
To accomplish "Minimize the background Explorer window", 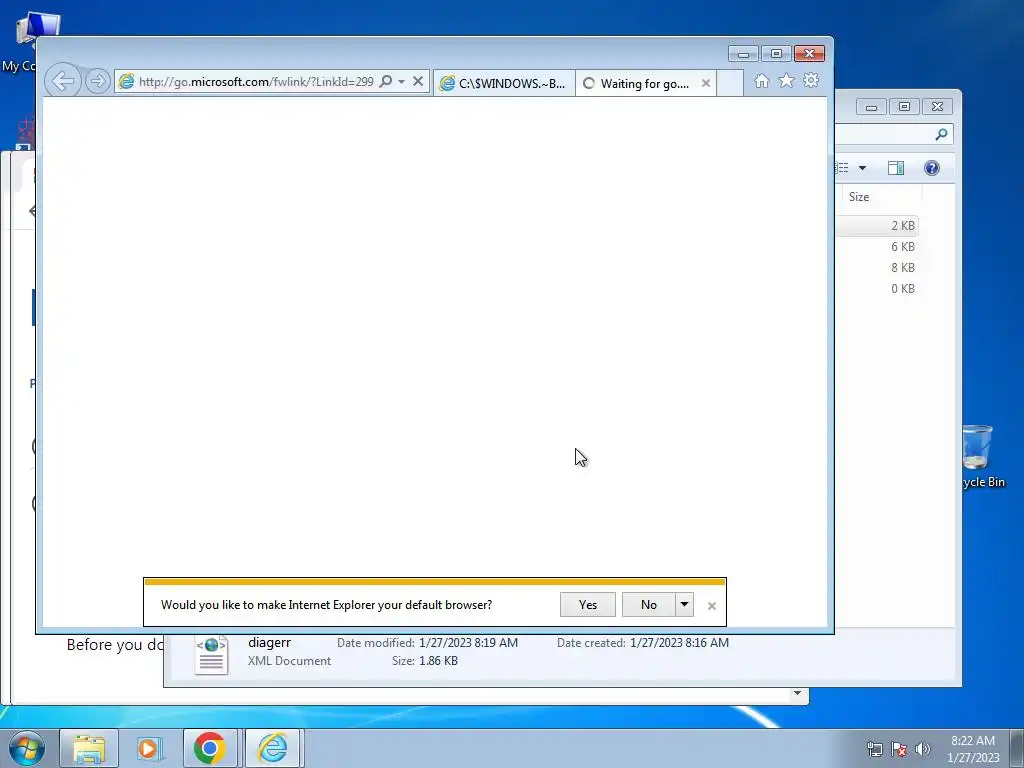I will click(871, 106).
